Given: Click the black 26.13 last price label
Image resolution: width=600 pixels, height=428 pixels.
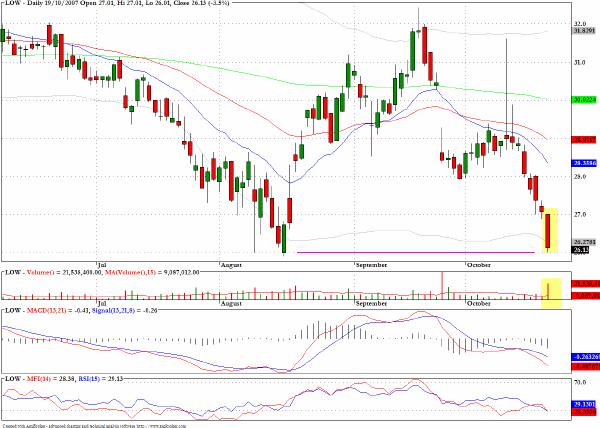Looking at the screenshot, I should pyautogui.click(x=581, y=250).
